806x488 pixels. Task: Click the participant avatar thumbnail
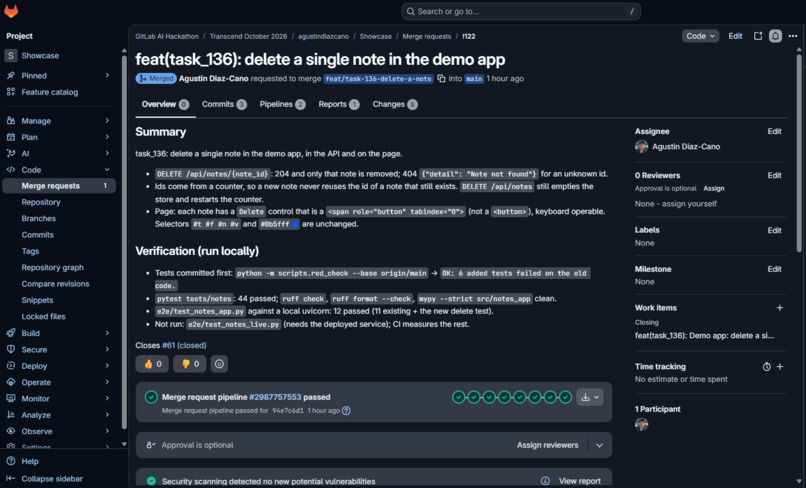coord(642,424)
